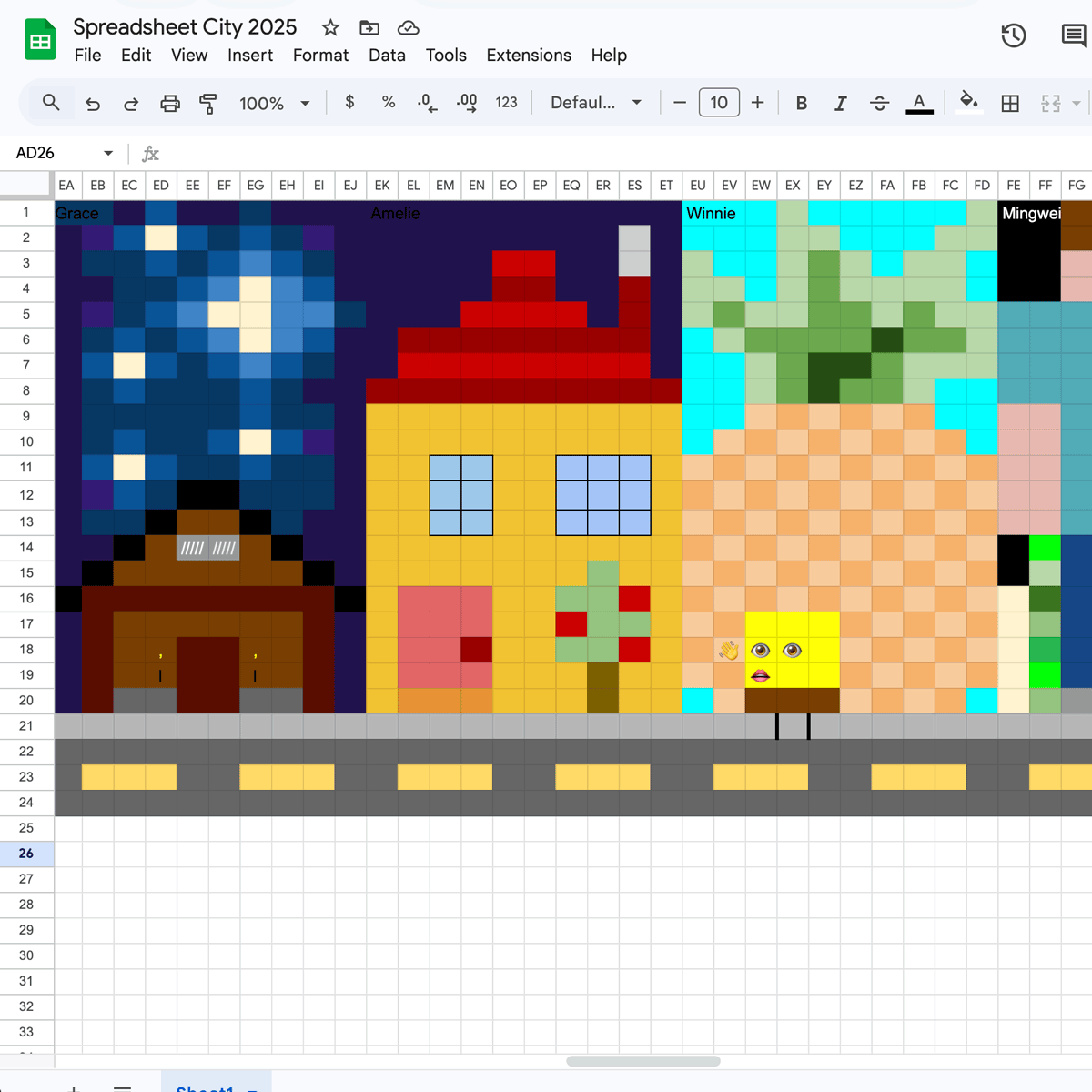Open the text color picker
This screenshot has height=1092, width=1092.
point(919,103)
